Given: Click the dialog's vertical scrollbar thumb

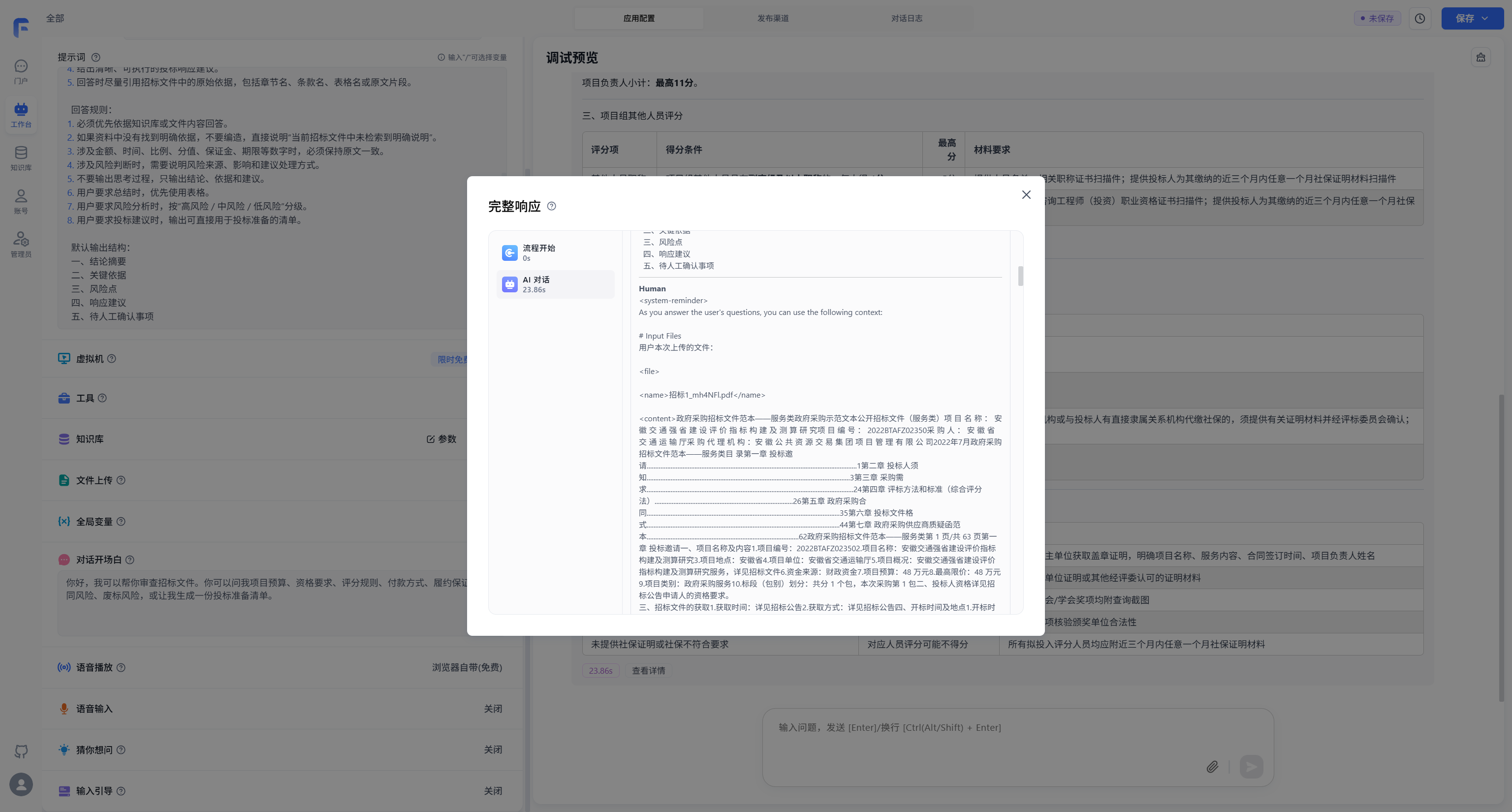Looking at the screenshot, I should point(1021,277).
